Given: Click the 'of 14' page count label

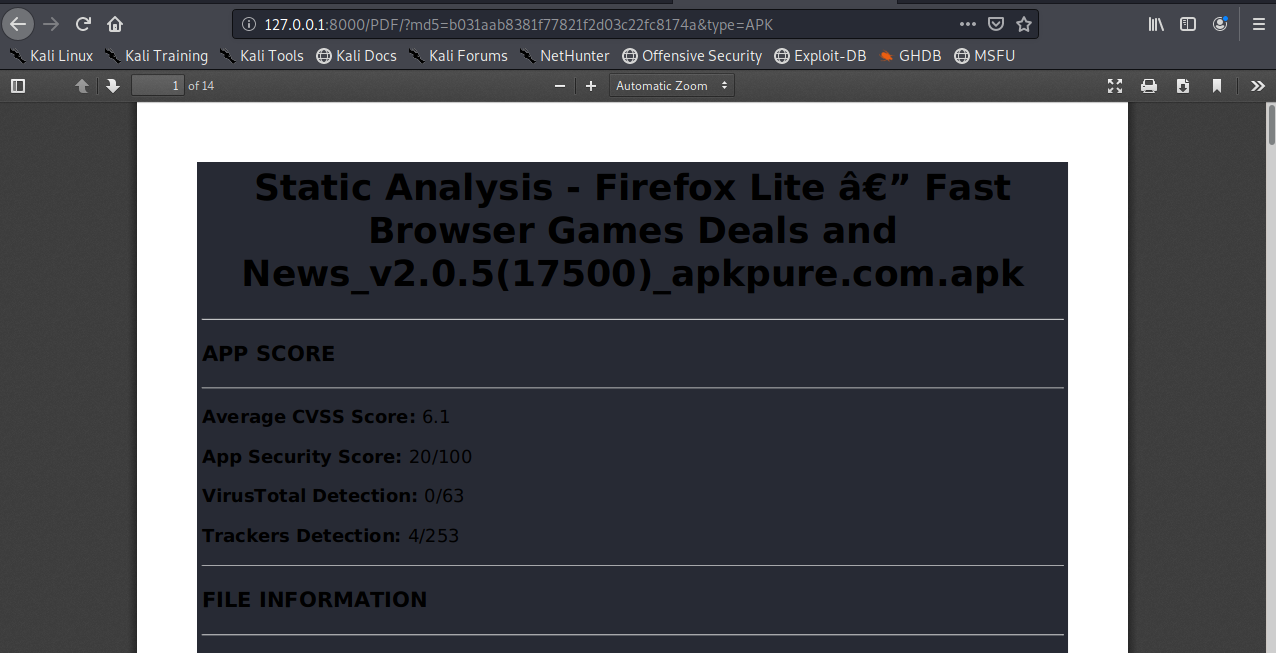Looking at the screenshot, I should (x=201, y=86).
